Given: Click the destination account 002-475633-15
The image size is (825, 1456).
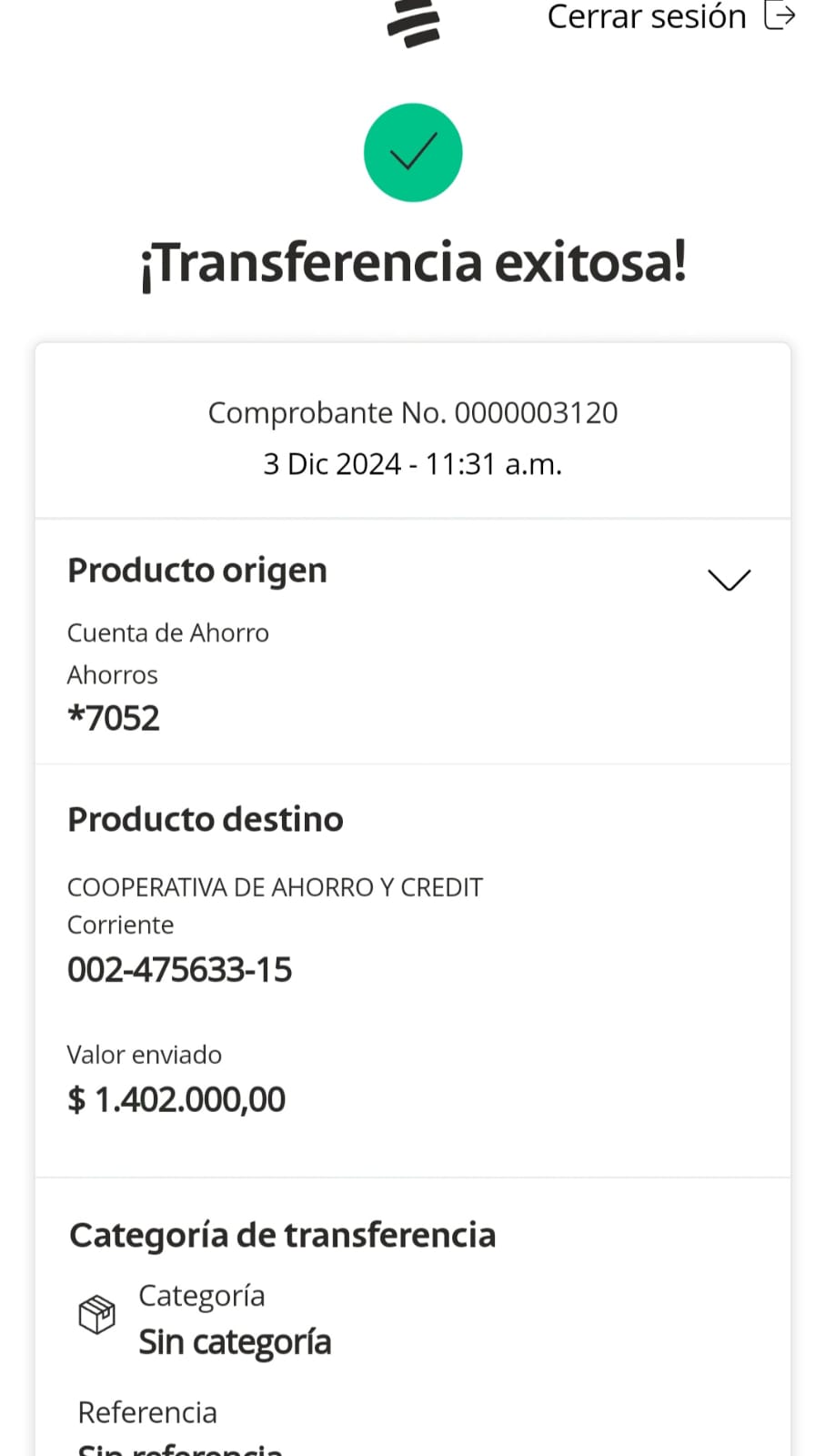Looking at the screenshot, I should click(180, 970).
